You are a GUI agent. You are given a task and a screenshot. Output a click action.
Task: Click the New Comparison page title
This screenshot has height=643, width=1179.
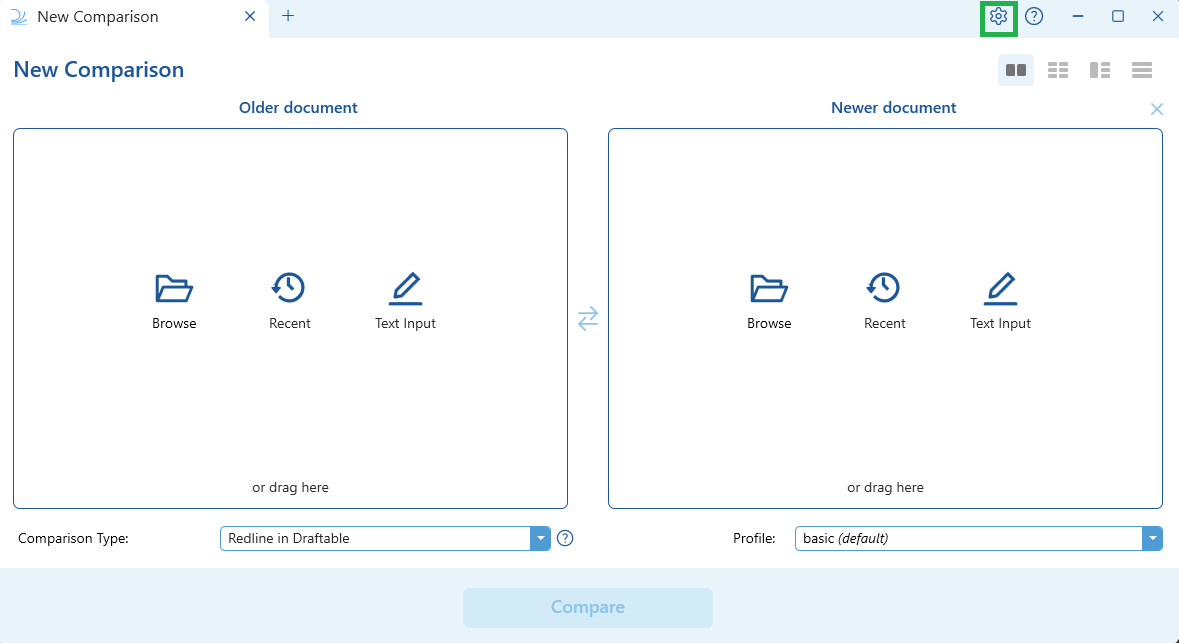(99, 70)
